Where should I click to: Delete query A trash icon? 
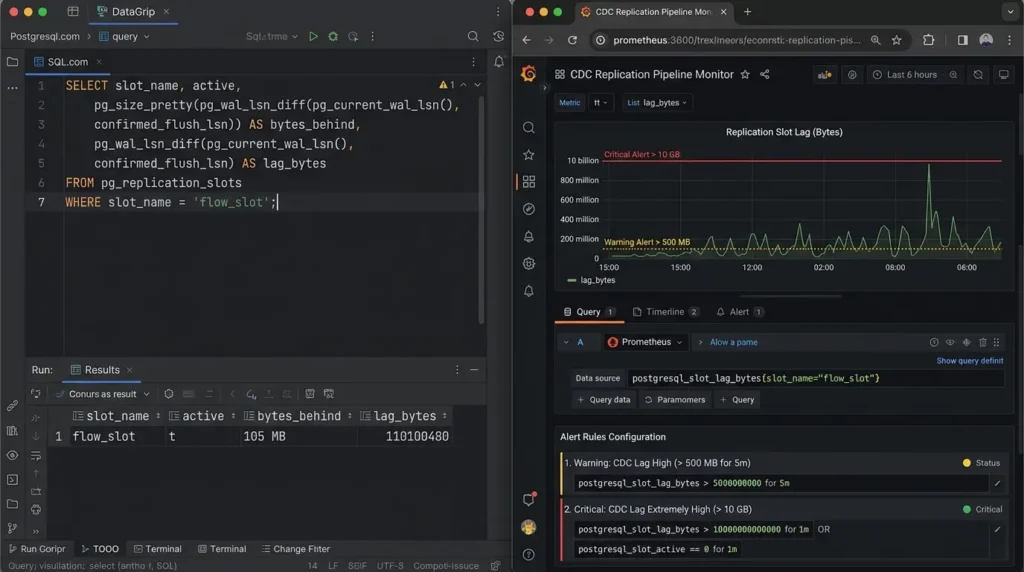982,342
